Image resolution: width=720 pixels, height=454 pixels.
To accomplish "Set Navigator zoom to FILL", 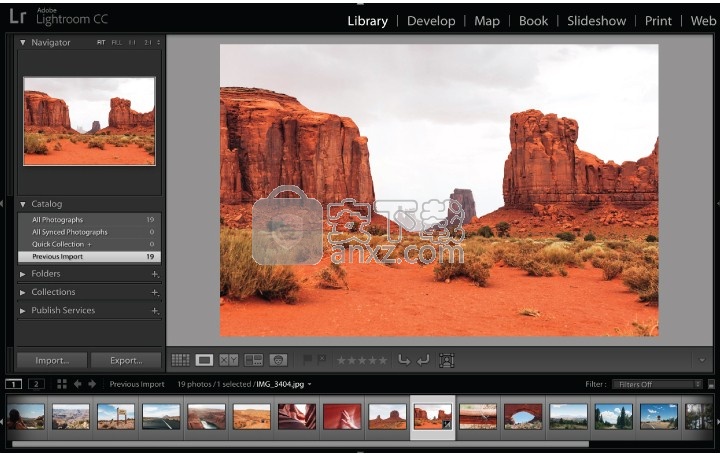I will point(117,42).
